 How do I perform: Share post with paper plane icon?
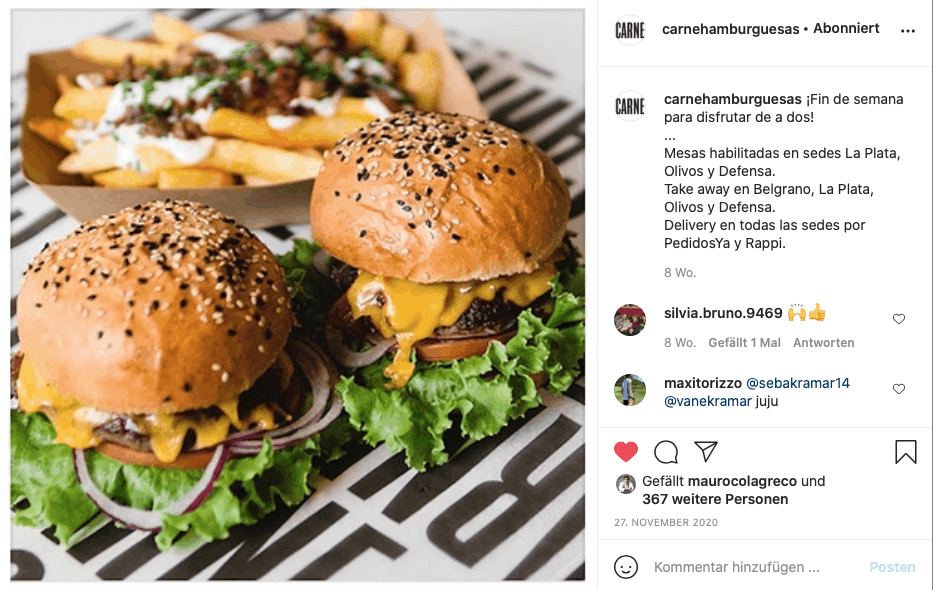[x=706, y=452]
